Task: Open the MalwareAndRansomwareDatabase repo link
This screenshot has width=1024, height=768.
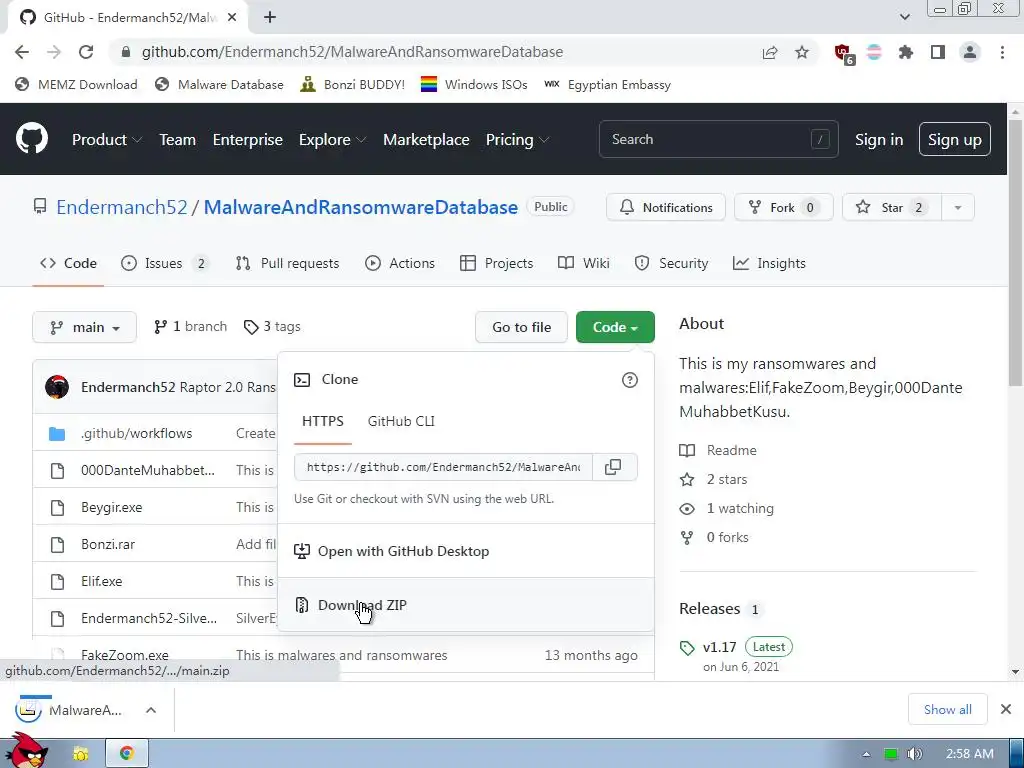Action: pyautogui.click(x=360, y=207)
